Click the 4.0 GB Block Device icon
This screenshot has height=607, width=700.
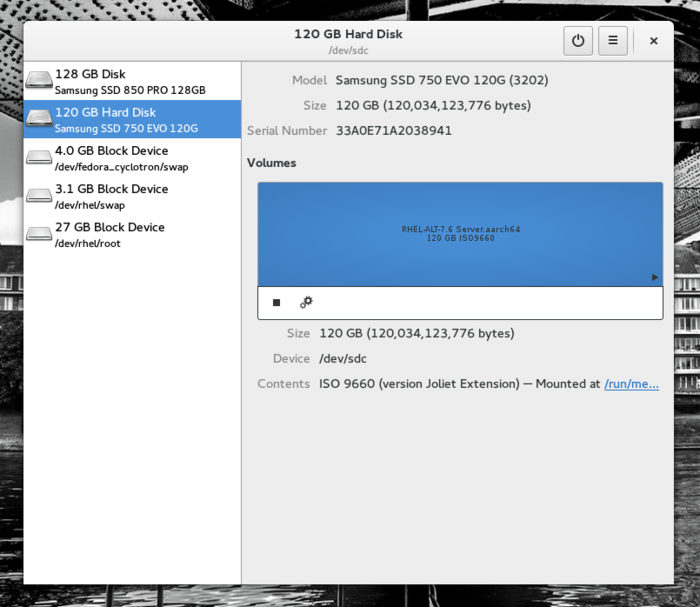39,157
